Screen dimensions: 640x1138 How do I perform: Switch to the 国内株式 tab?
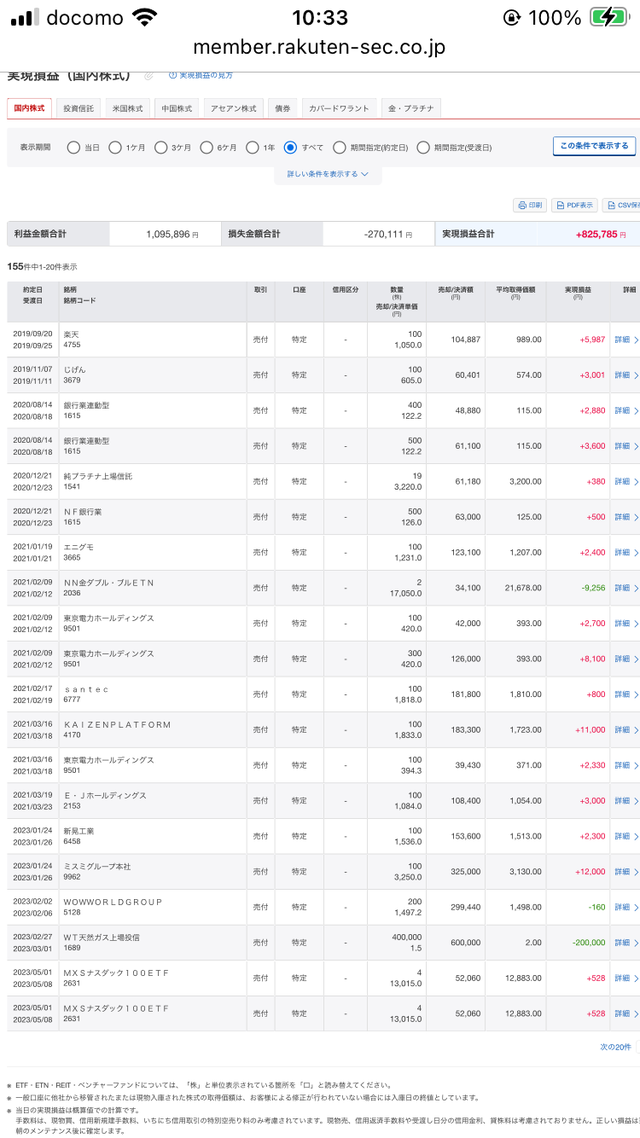pyautogui.click(x=30, y=108)
